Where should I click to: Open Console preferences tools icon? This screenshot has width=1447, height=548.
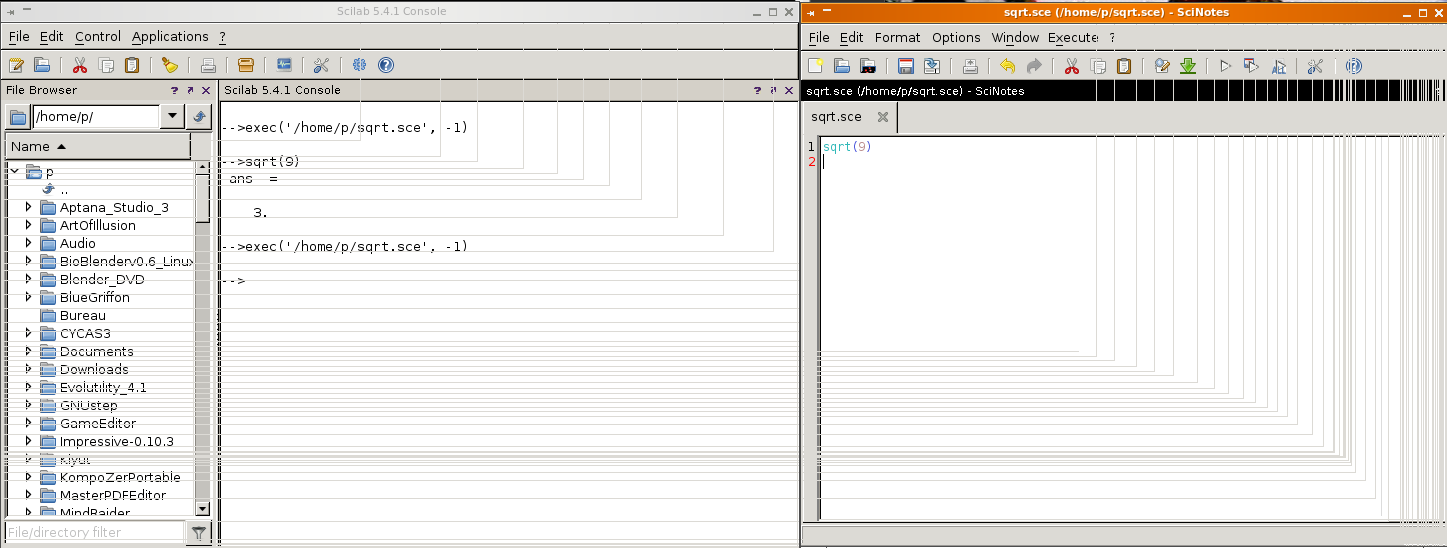click(321, 65)
